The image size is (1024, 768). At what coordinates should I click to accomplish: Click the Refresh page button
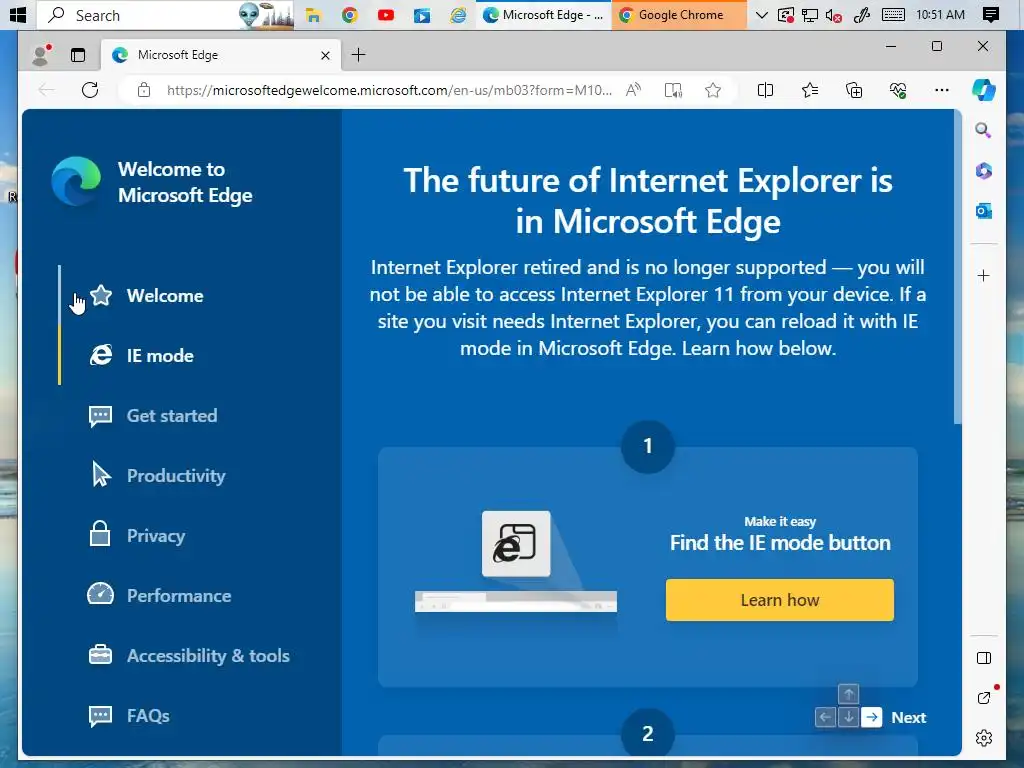click(90, 90)
